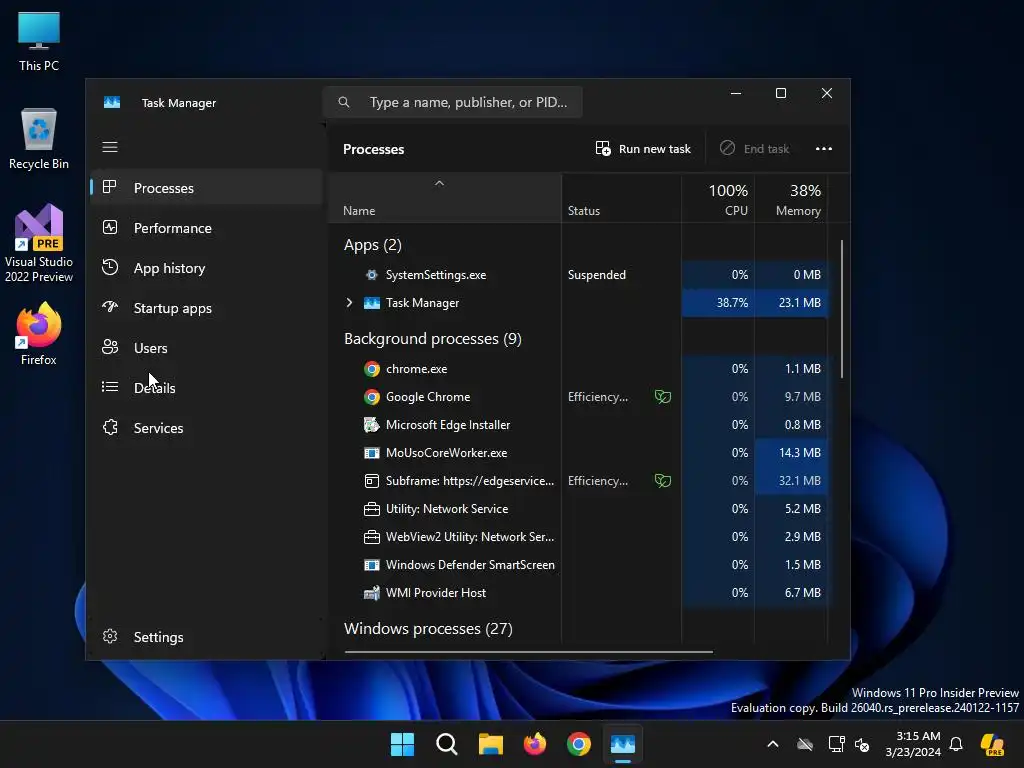Select WebView2 Utility: Network Service row
The height and width of the screenshot is (768, 1024).
[x=579, y=537]
